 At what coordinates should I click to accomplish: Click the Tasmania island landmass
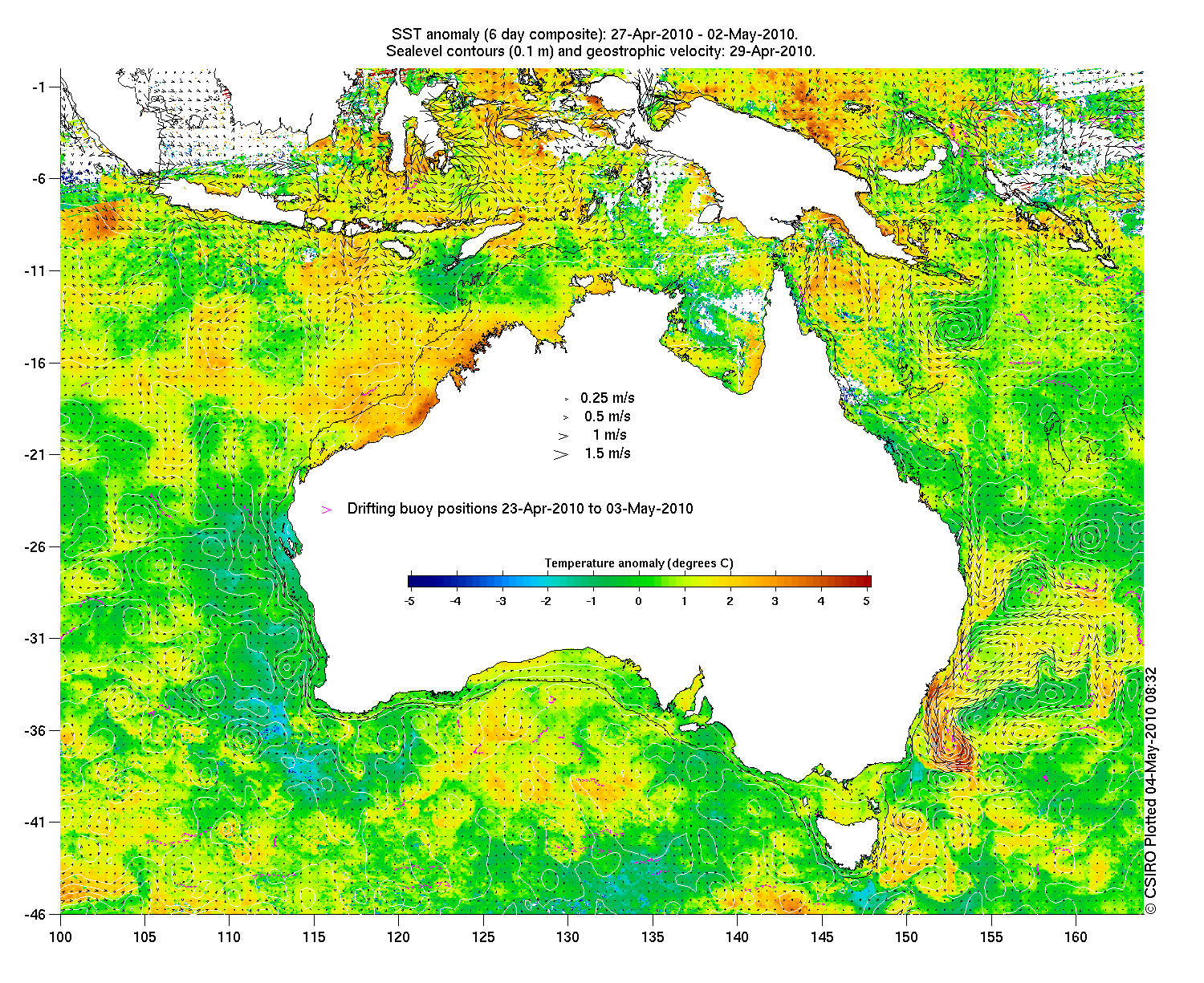click(x=851, y=840)
